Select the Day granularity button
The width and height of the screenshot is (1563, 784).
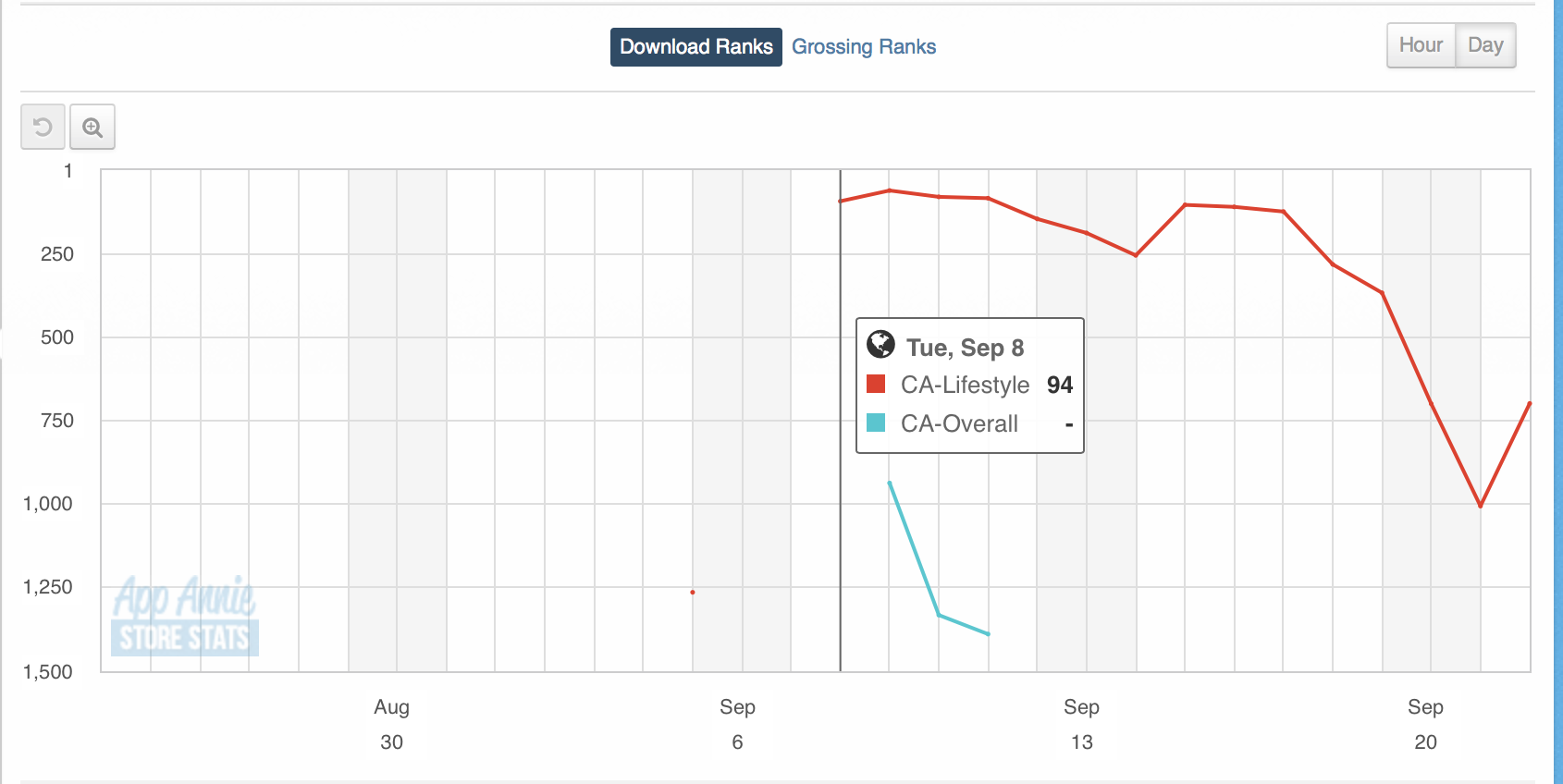point(1484,45)
